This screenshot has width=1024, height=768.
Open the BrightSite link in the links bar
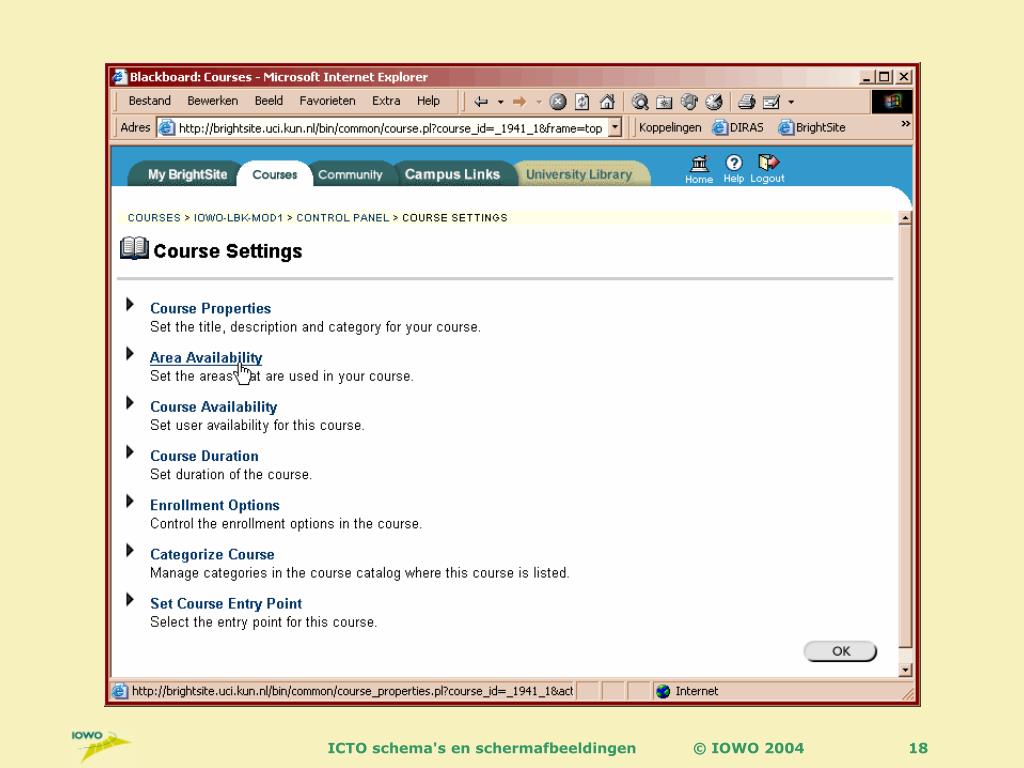click(x=812, y=127)
